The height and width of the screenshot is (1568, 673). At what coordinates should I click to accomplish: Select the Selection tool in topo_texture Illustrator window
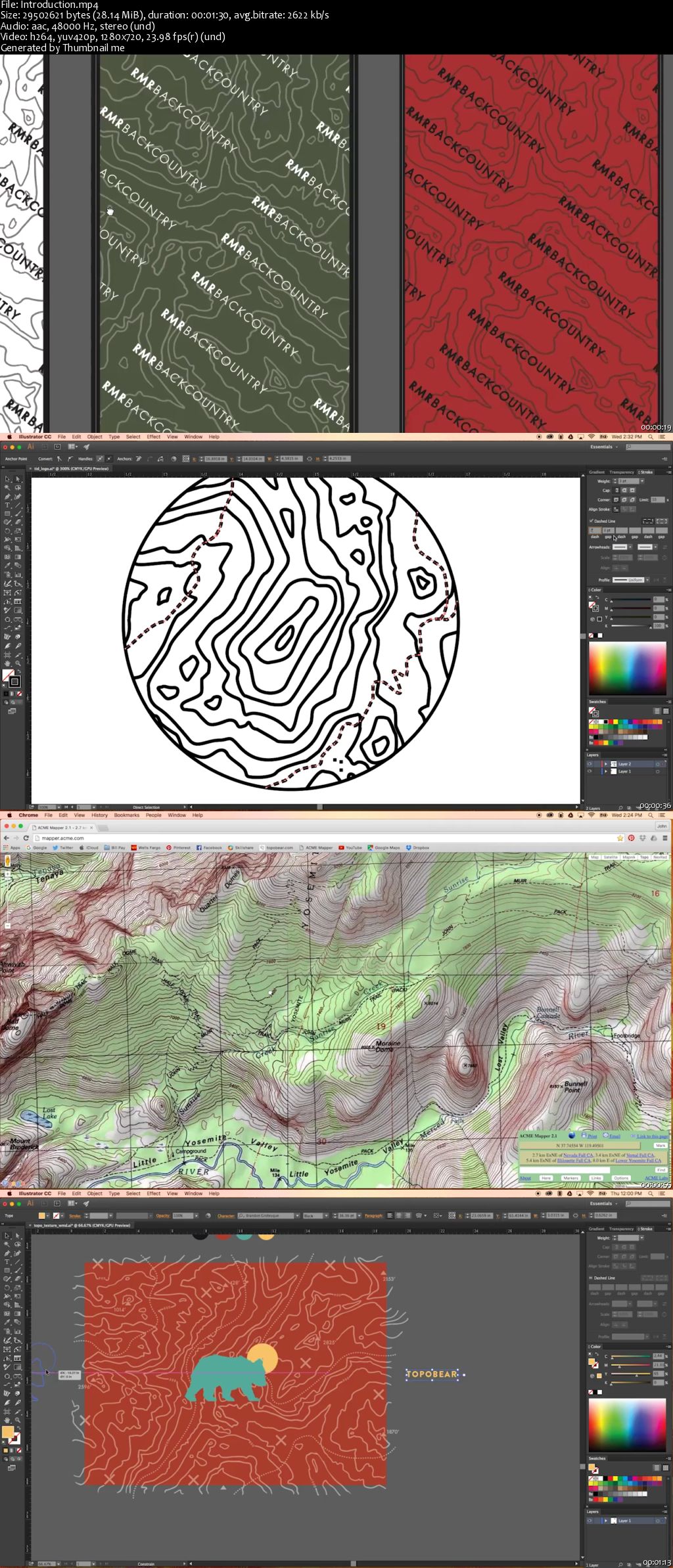7,1236
